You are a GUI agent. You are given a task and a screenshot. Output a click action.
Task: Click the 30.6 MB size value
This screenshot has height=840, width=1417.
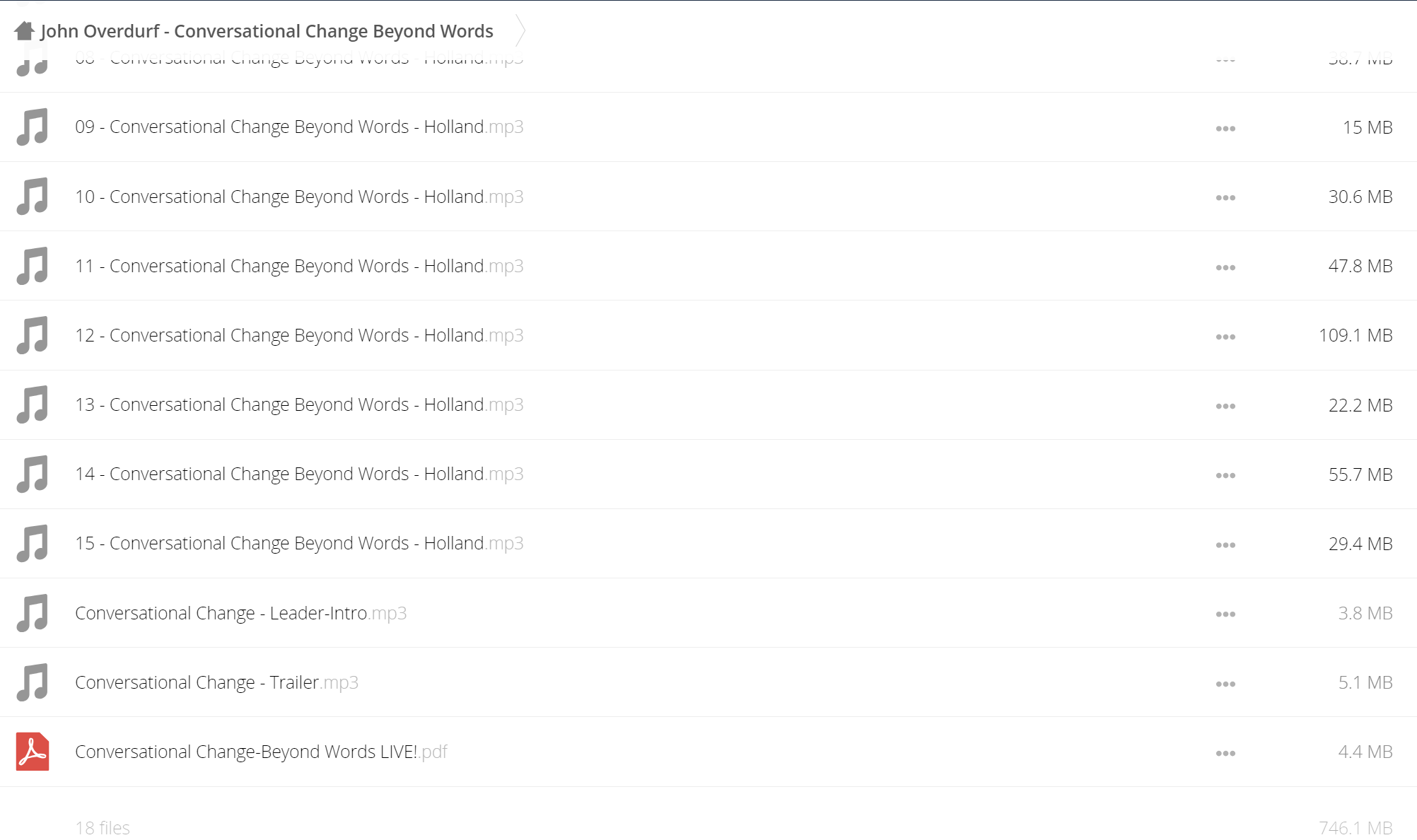tap(1360, 197)
